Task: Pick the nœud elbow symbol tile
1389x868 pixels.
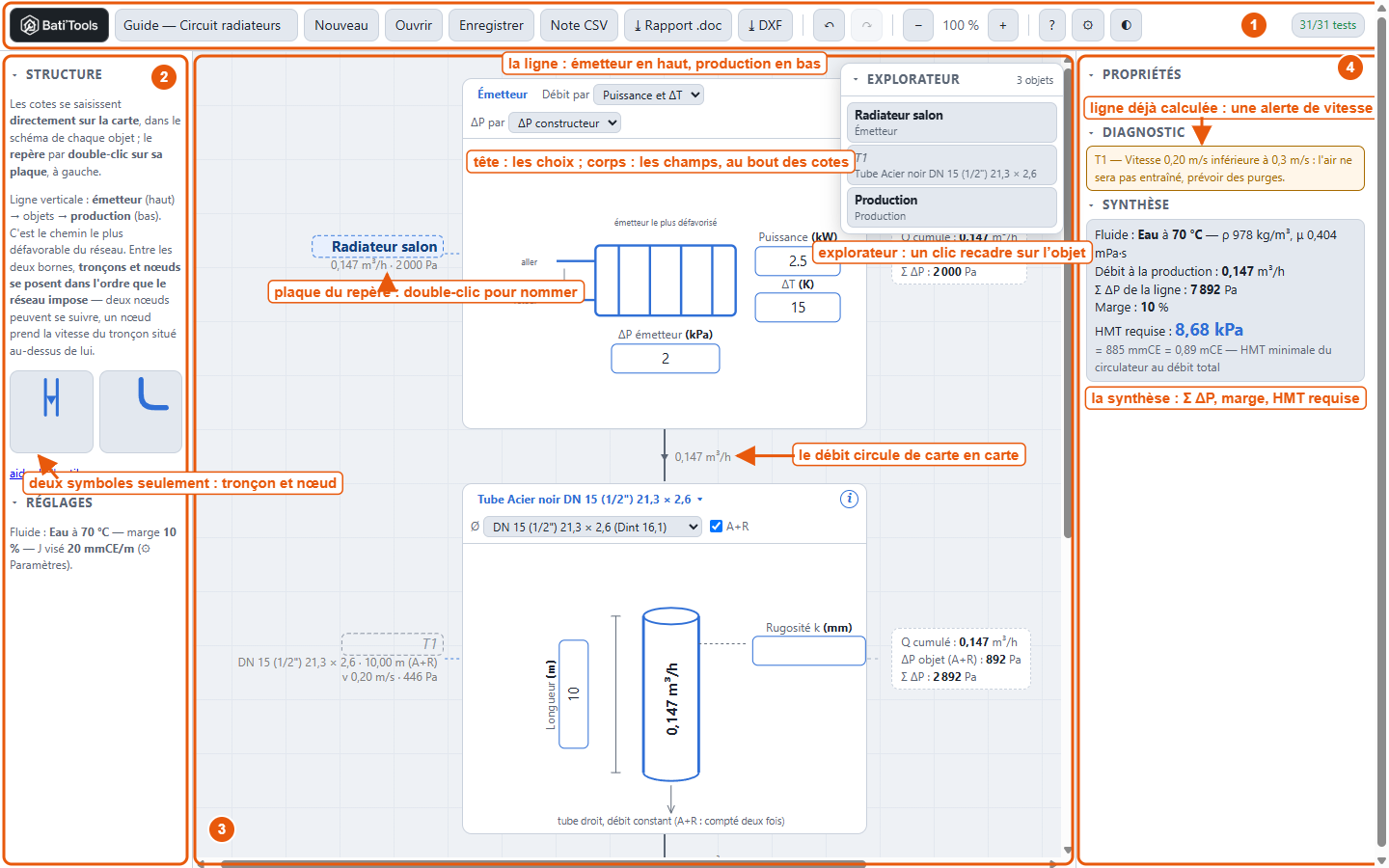Action: (x=141, y=412)
